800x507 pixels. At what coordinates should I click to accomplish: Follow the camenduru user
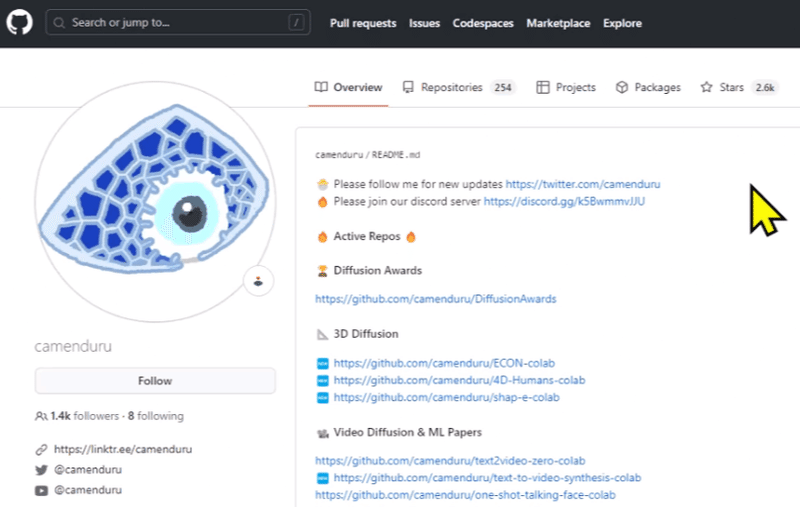[x=155, y=381]
